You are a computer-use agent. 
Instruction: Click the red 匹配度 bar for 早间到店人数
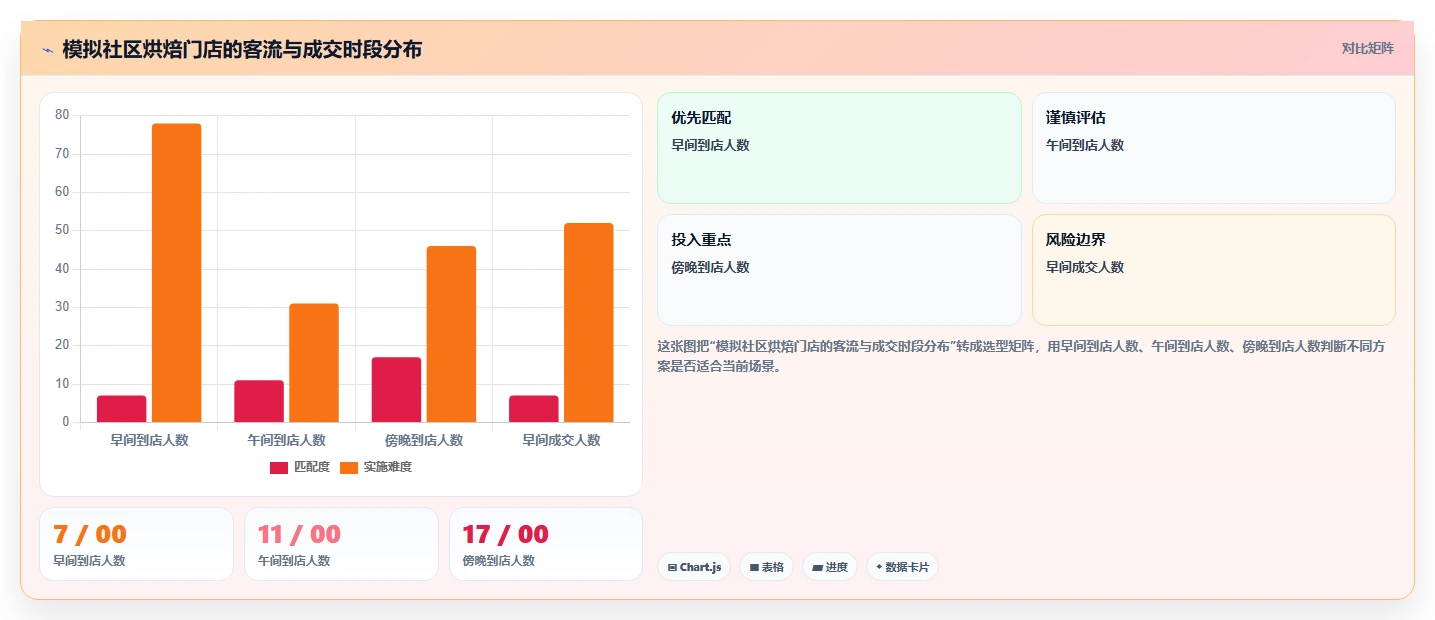122,409
